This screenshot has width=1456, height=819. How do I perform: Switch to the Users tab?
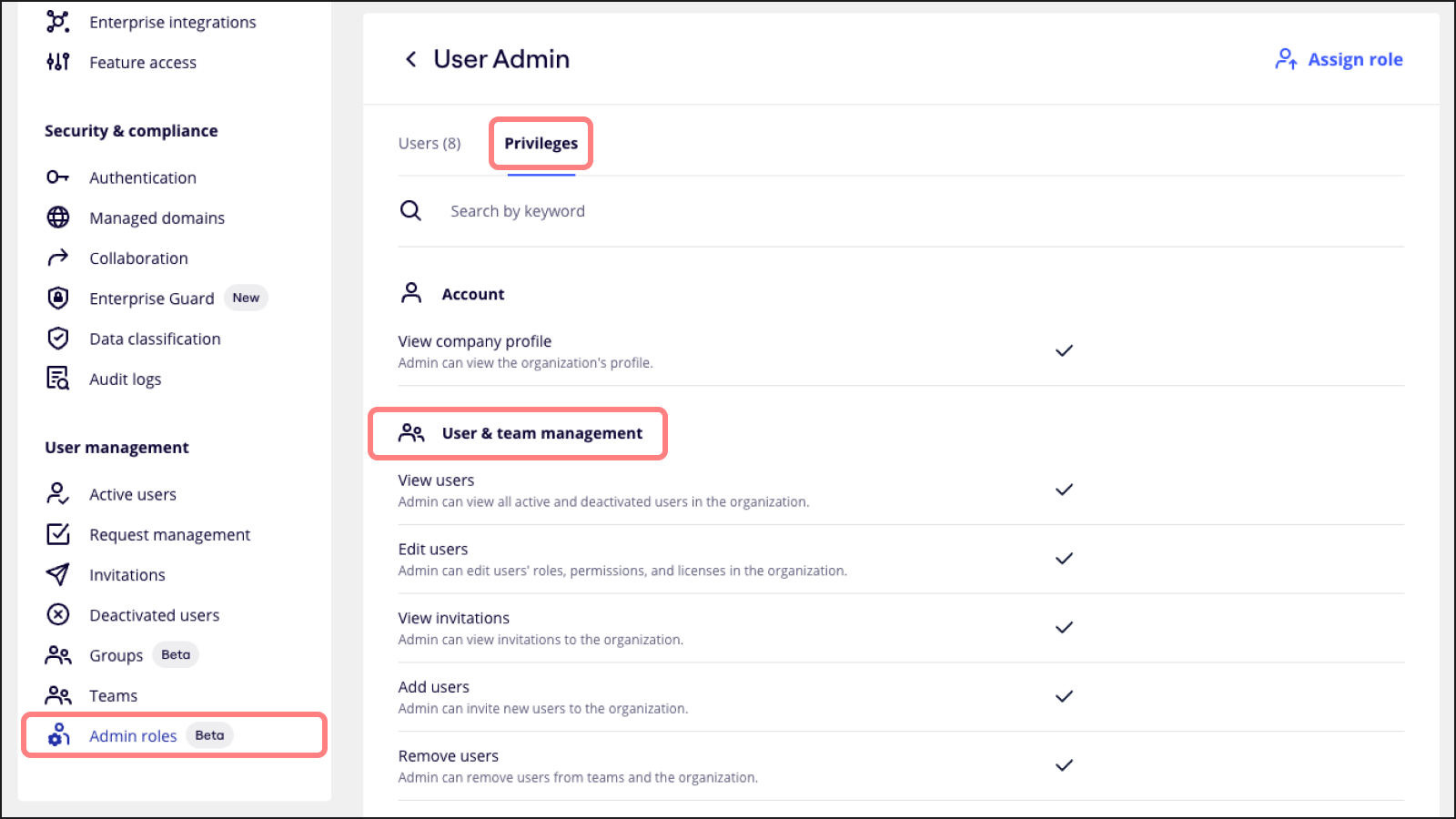[428, 143]
